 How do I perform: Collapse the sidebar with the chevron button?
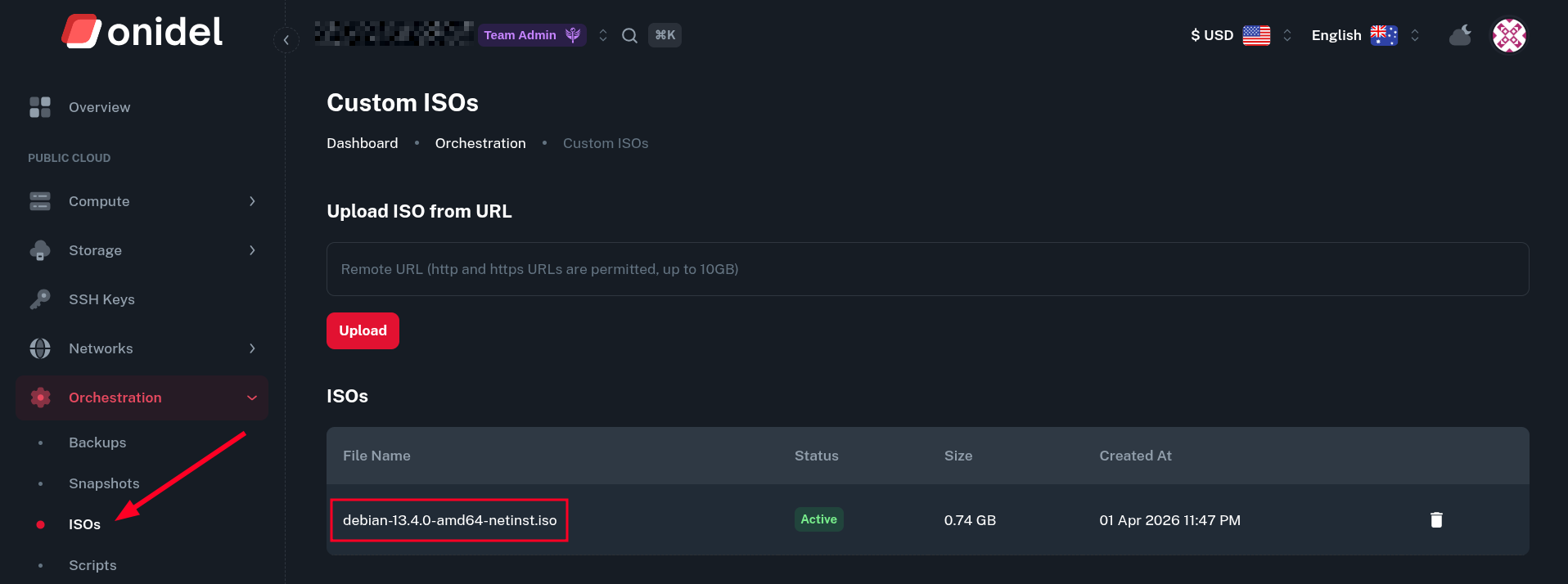click(x=286, y=39)
